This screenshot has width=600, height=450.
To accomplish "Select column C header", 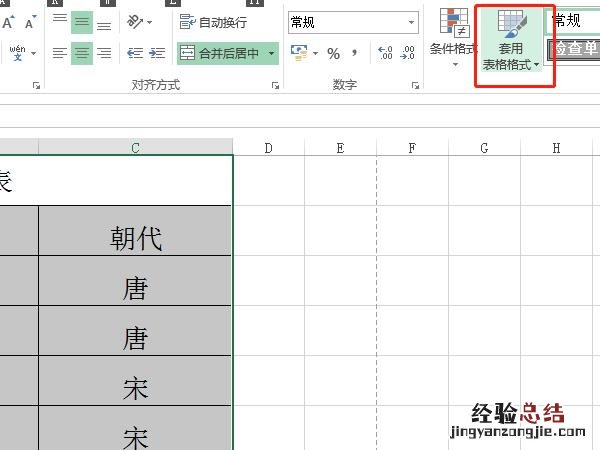I will (x=135, y=147).
